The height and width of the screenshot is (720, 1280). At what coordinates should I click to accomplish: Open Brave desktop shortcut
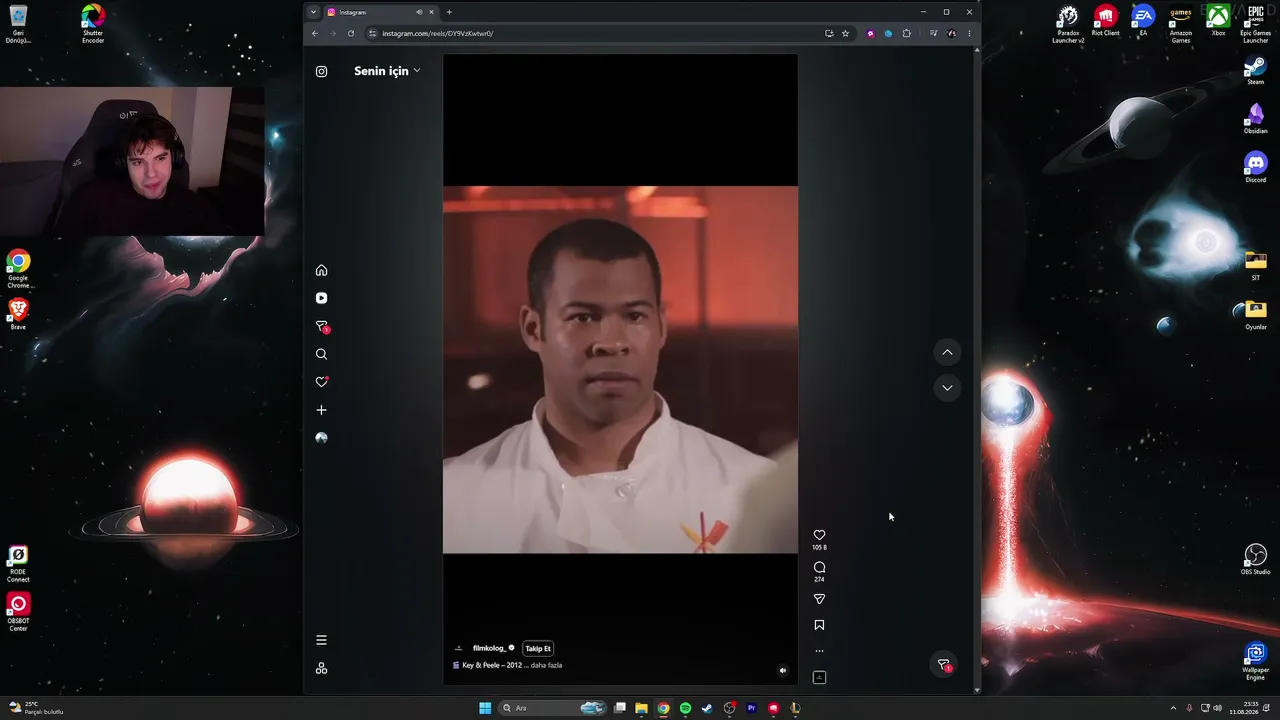18,314
